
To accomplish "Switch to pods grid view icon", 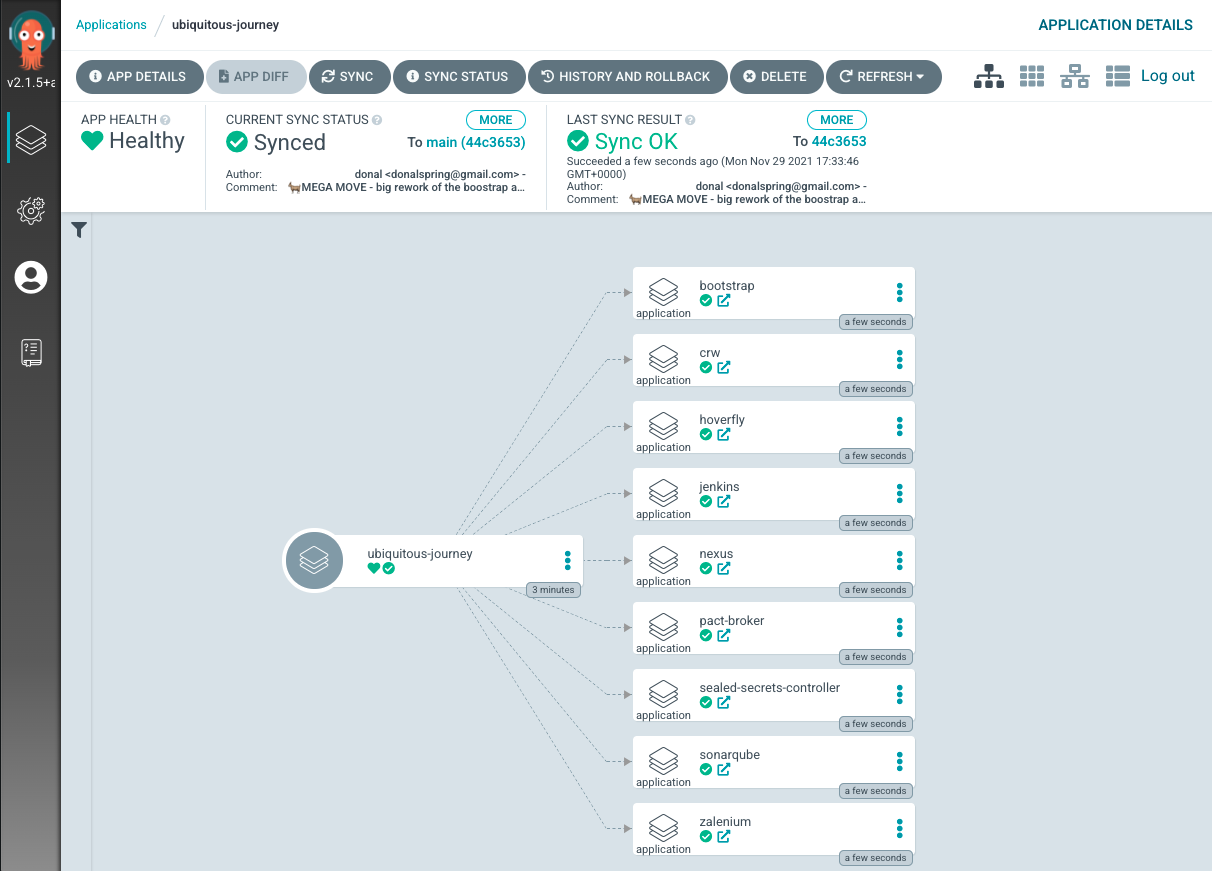I will tap(1032, 76).
